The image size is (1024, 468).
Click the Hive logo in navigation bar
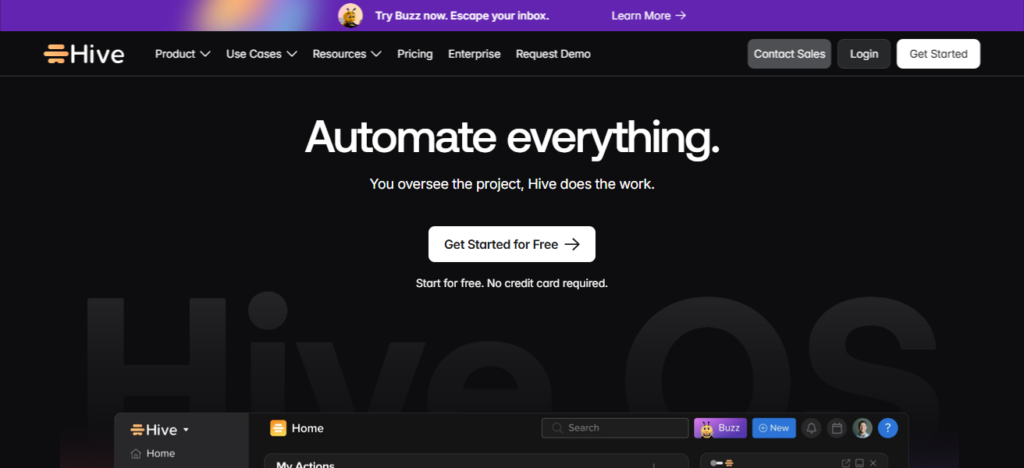pos(84,54)
